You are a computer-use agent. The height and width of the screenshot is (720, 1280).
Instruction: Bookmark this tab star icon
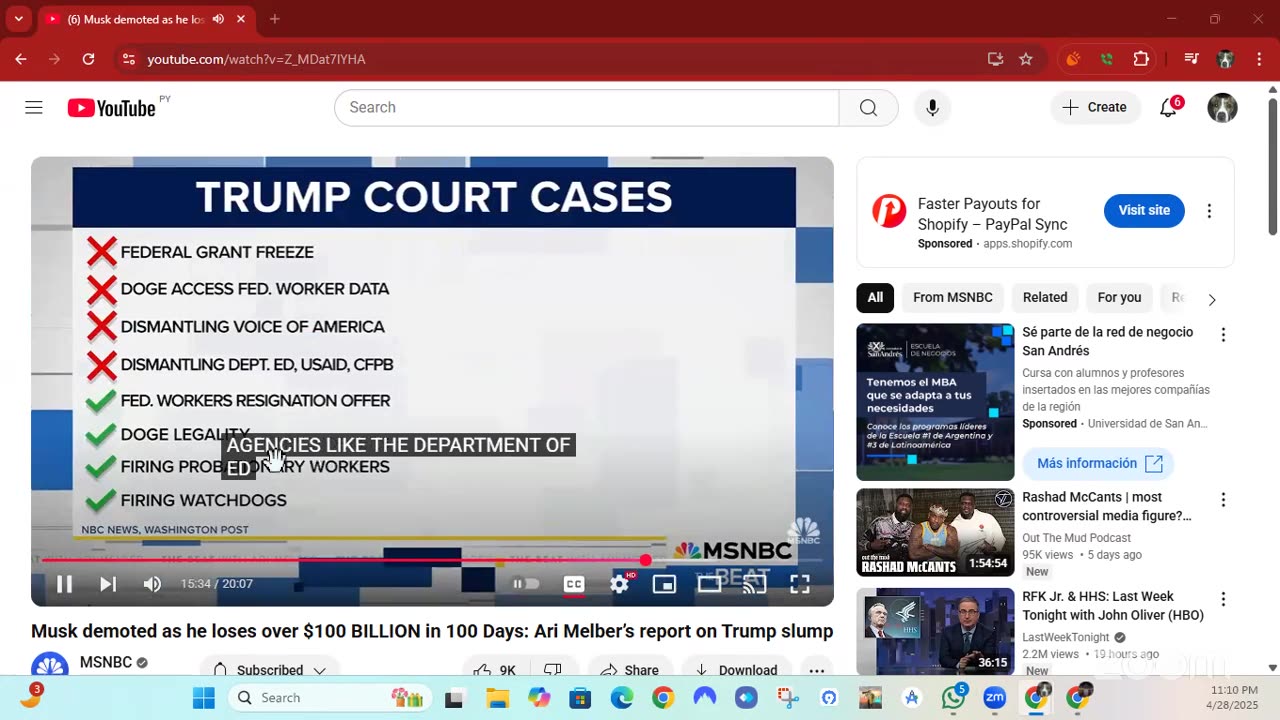(1026, 59)
